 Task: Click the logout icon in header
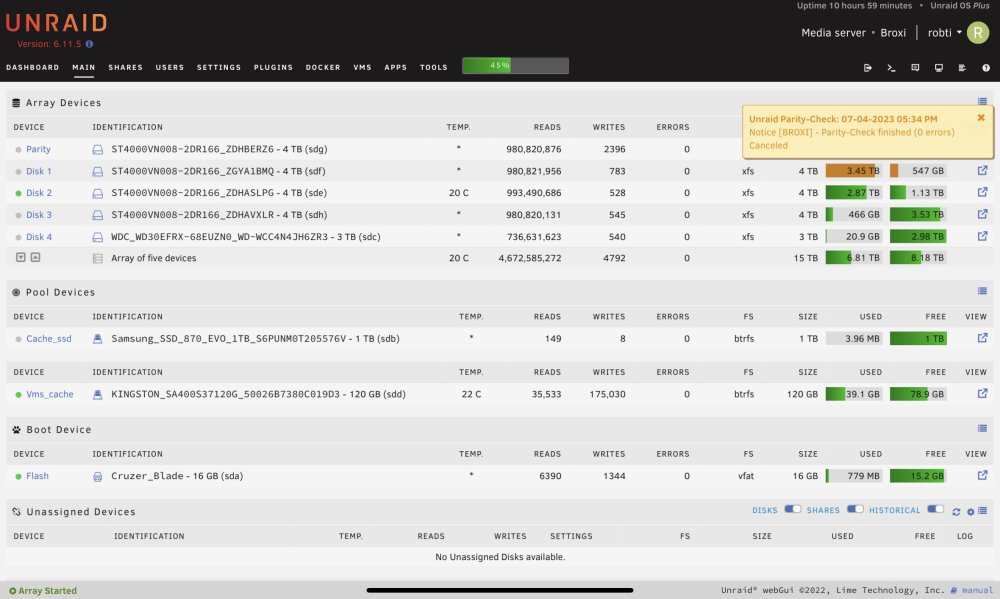867,68
